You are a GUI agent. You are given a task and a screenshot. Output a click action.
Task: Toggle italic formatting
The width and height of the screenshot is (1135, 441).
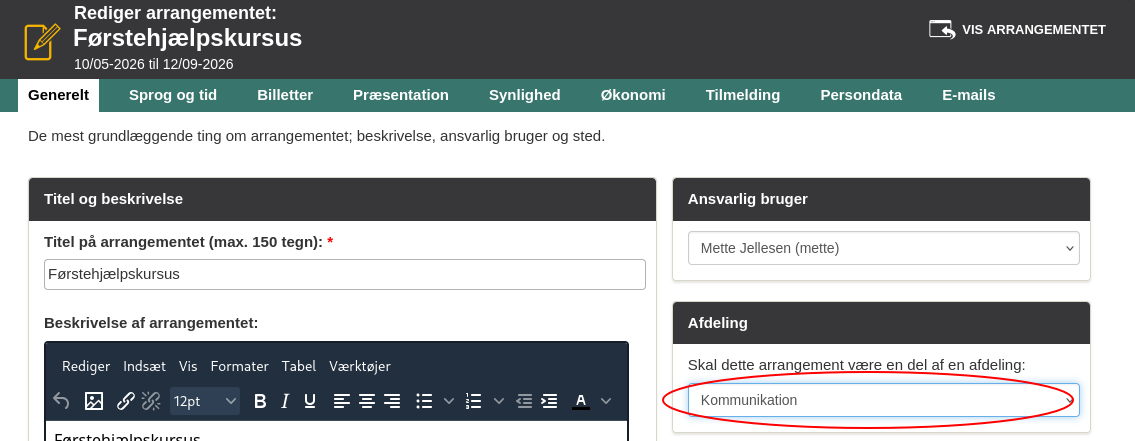point(285,401)
